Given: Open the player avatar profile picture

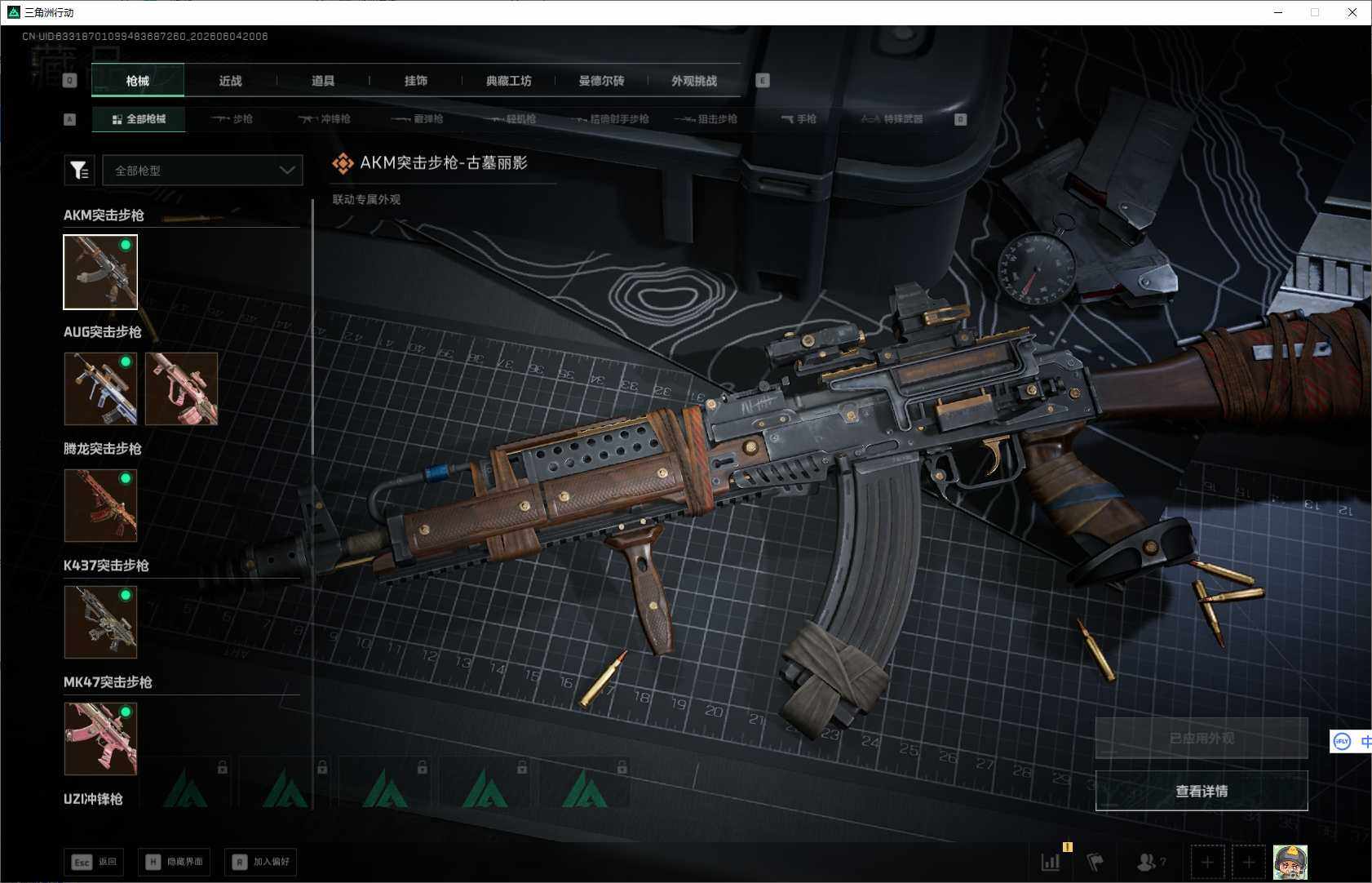Looking at the screenshot, I should point(1290,862).
